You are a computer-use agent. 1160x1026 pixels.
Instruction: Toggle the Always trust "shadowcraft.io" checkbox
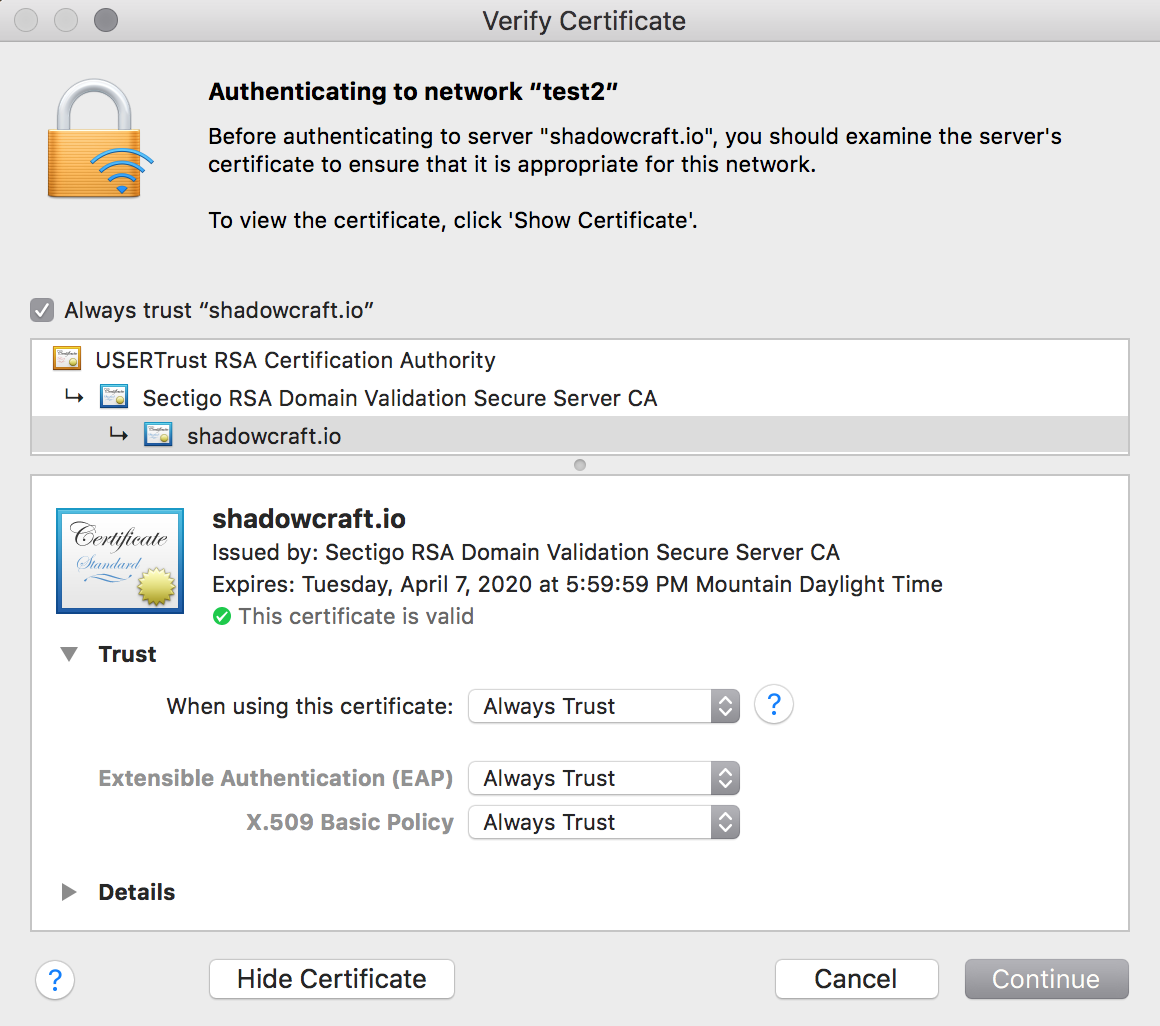pyautogui.click(x=42, y=310)
